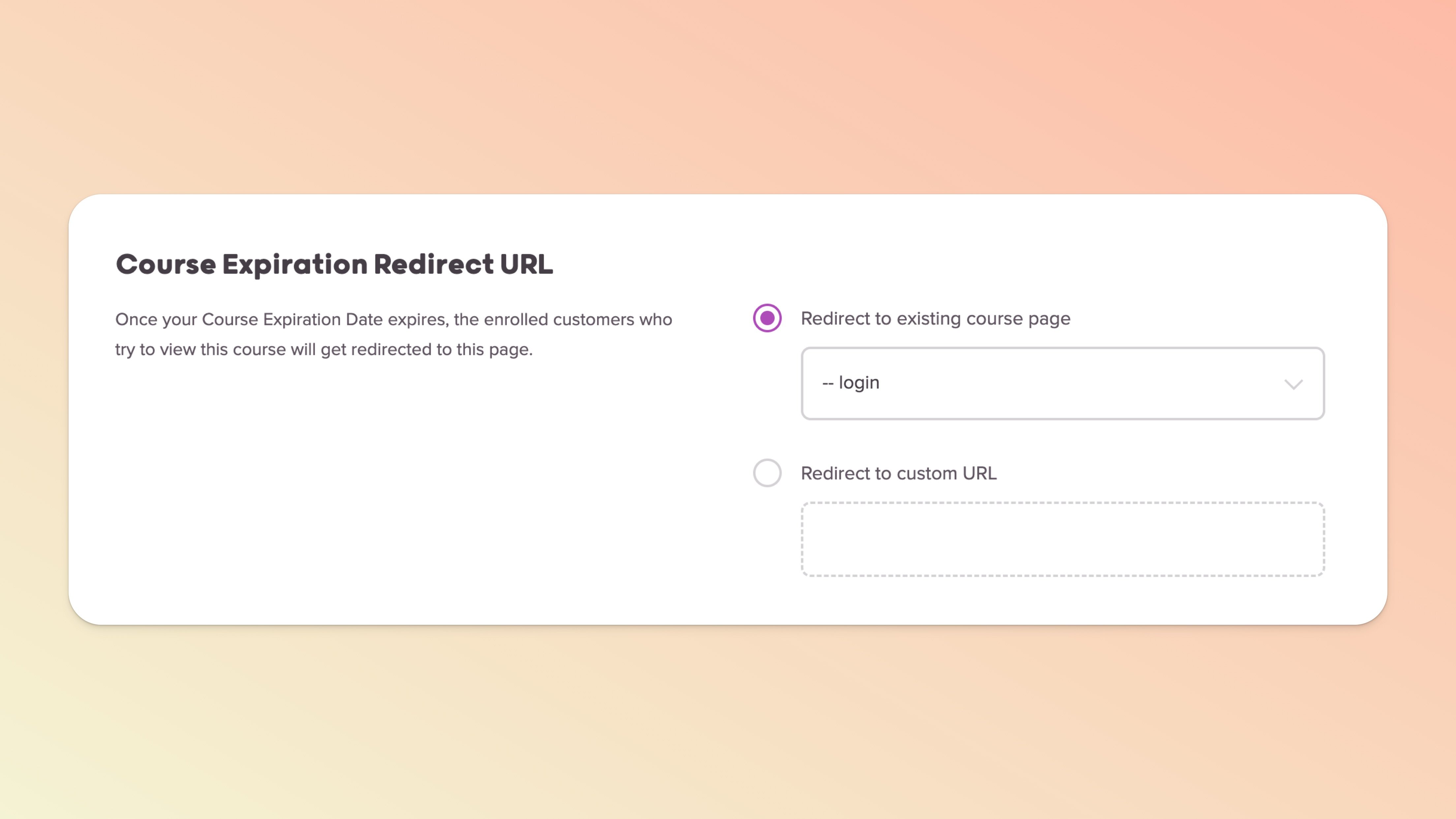
Task: Open the '-- login' course page dropdown
Action: pos(1062,383)
